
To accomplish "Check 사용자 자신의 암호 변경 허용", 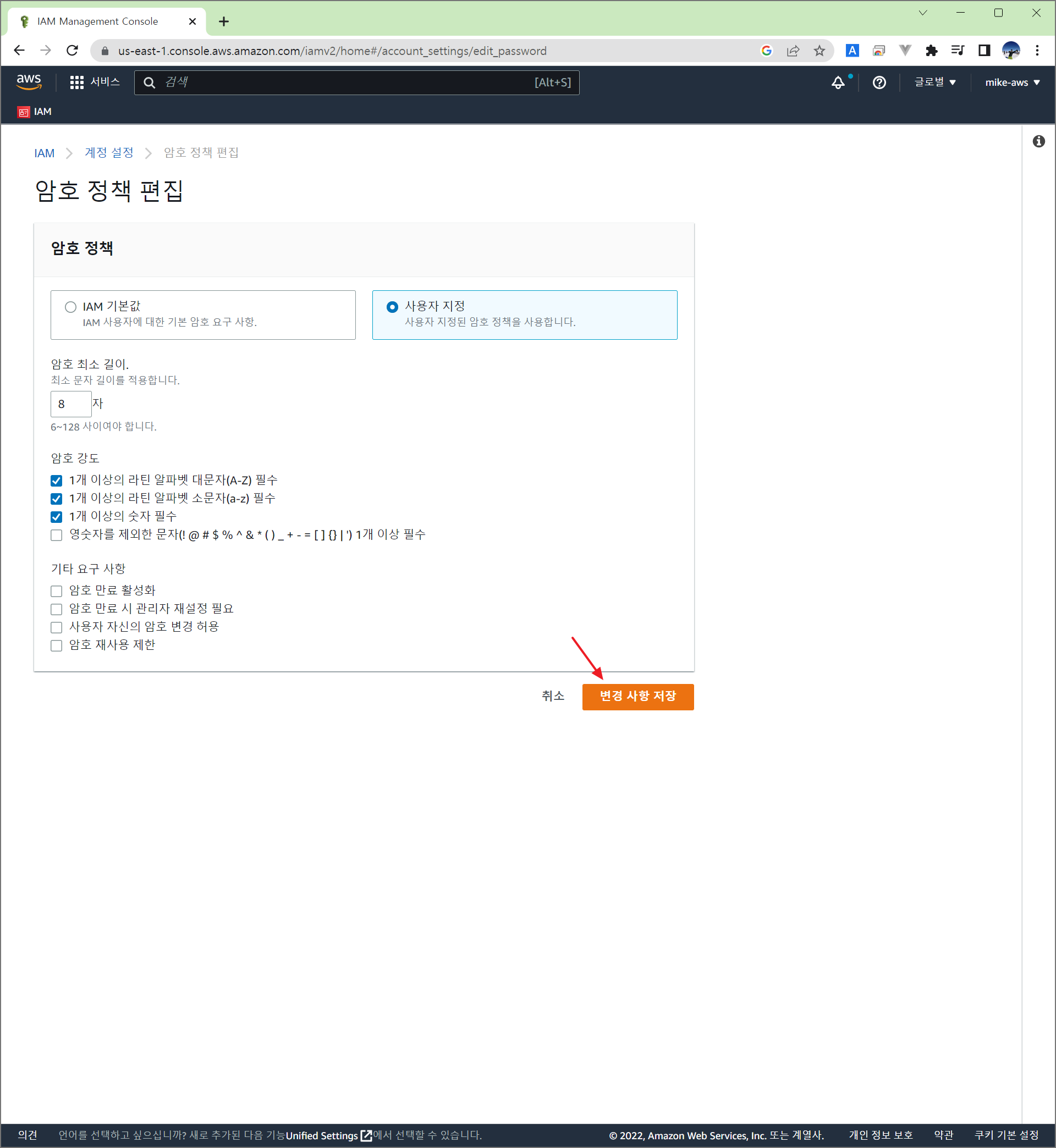I will (x=56, y=628).
